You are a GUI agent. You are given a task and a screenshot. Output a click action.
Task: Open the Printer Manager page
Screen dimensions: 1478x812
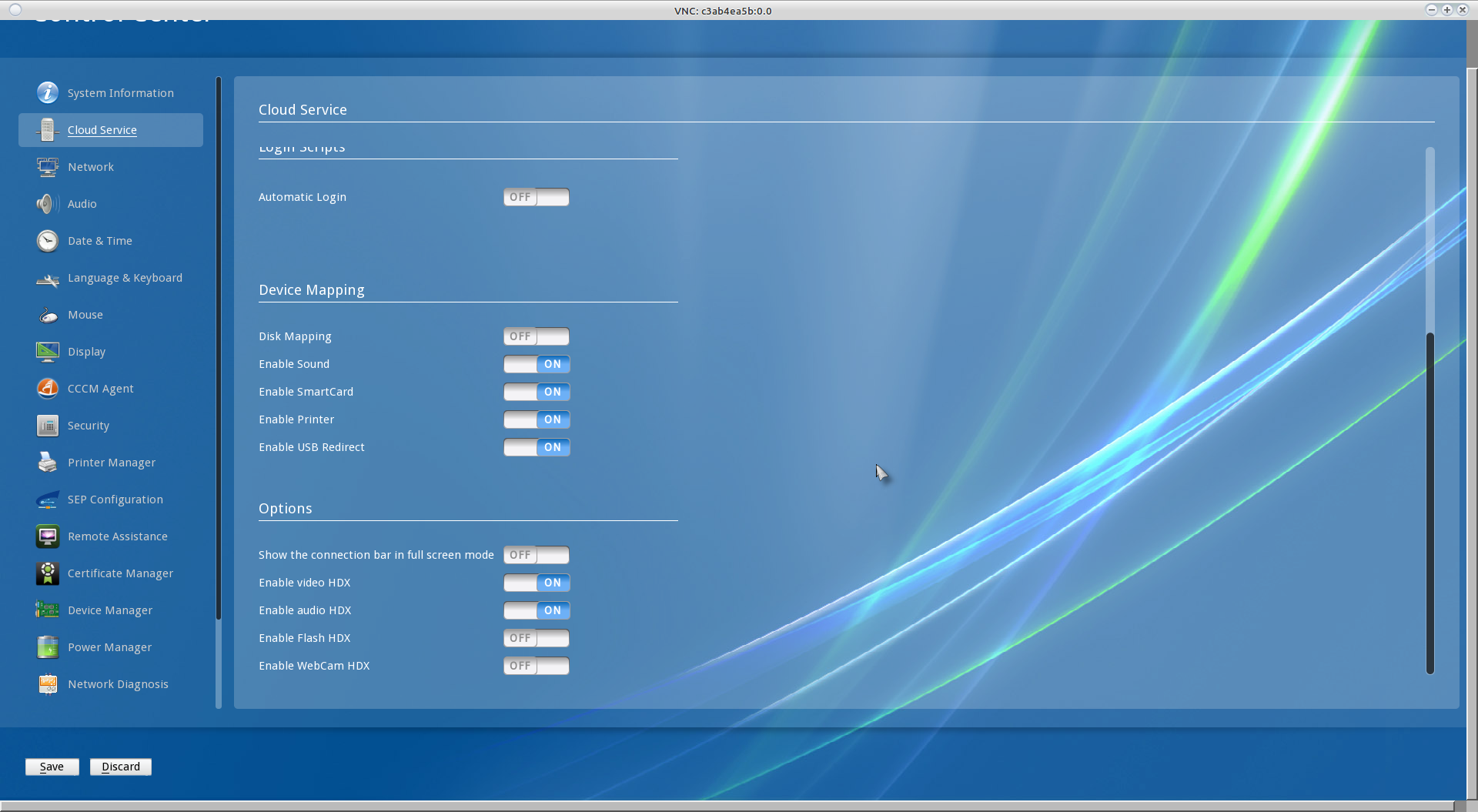click(112, 463)
